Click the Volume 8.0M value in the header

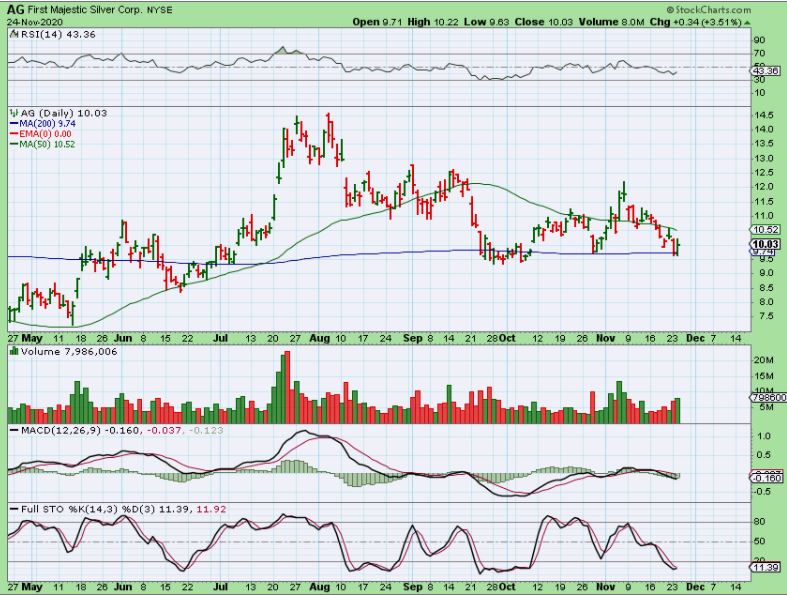click(x=611, y=22)
